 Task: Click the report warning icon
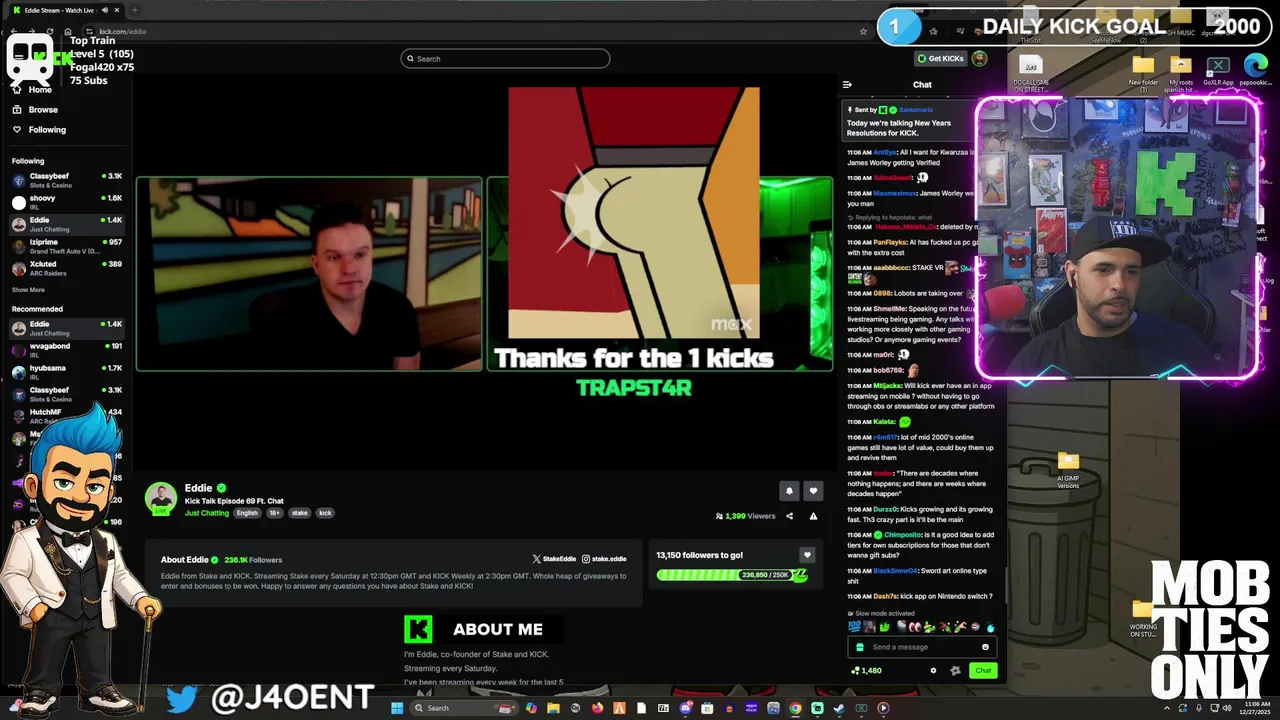pyautogui.click(x=813, y=516)
